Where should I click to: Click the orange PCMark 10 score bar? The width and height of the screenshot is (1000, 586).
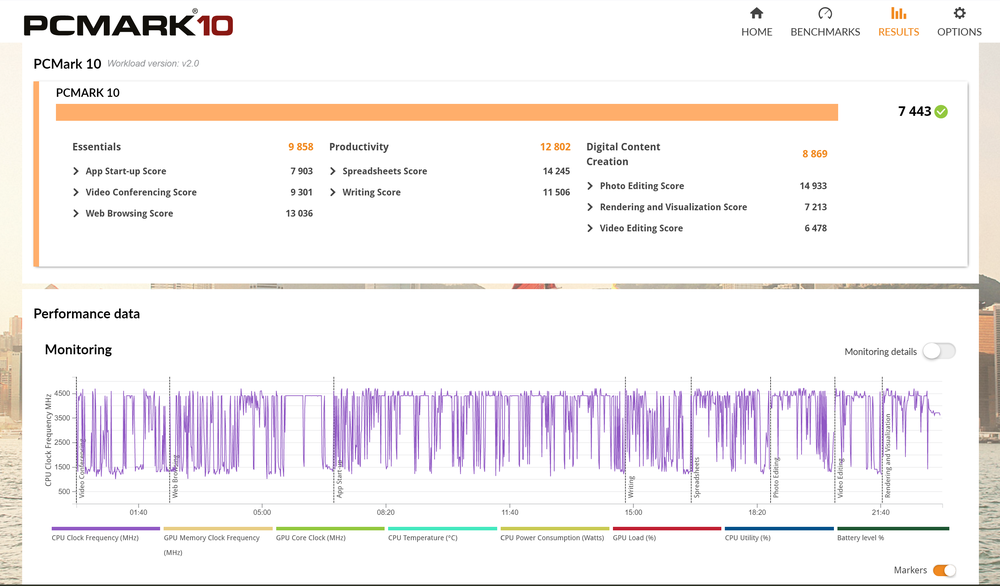pyautogui.click(x=447, y=112)
